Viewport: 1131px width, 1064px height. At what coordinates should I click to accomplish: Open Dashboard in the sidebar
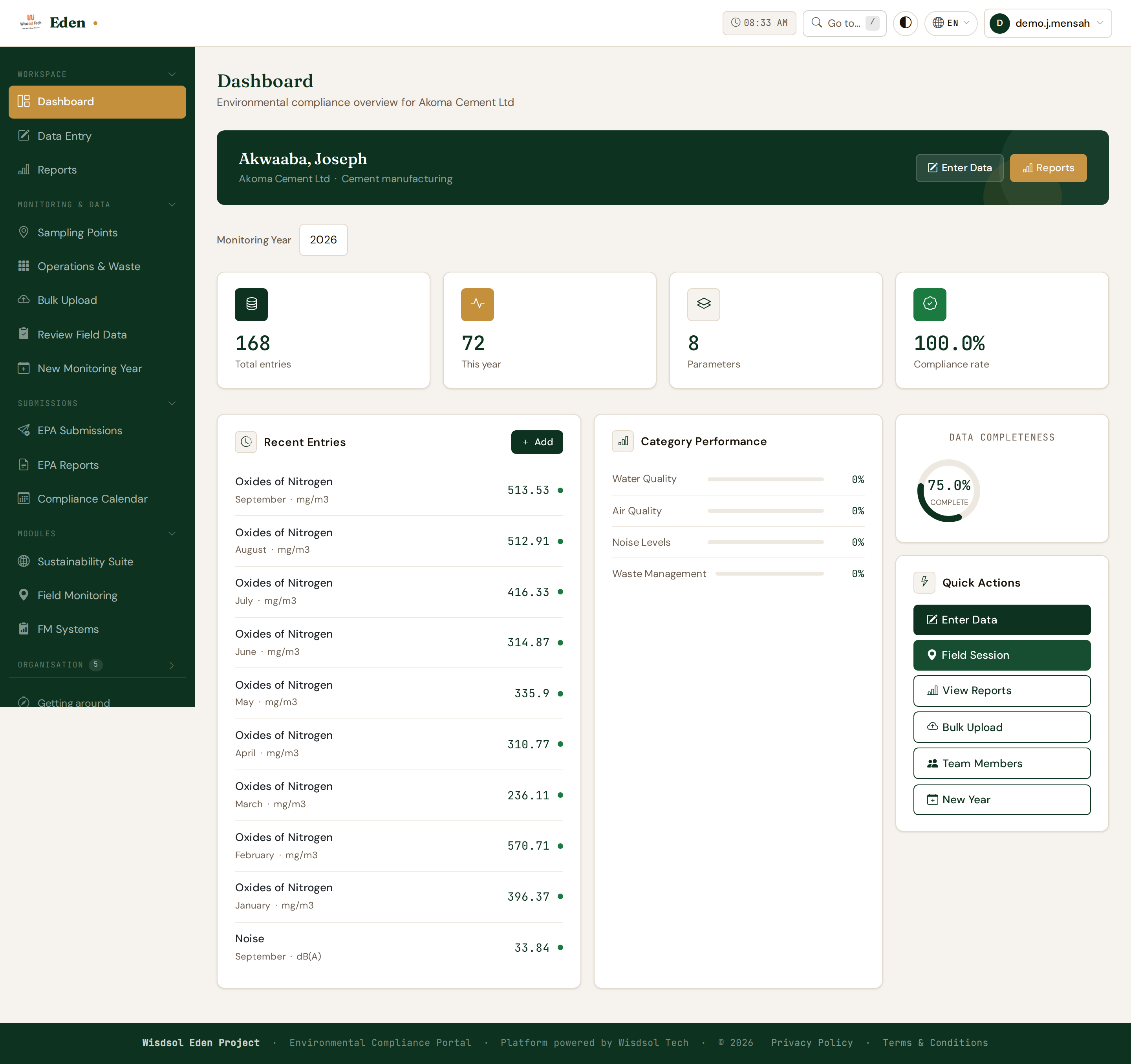tap(97, 102)
